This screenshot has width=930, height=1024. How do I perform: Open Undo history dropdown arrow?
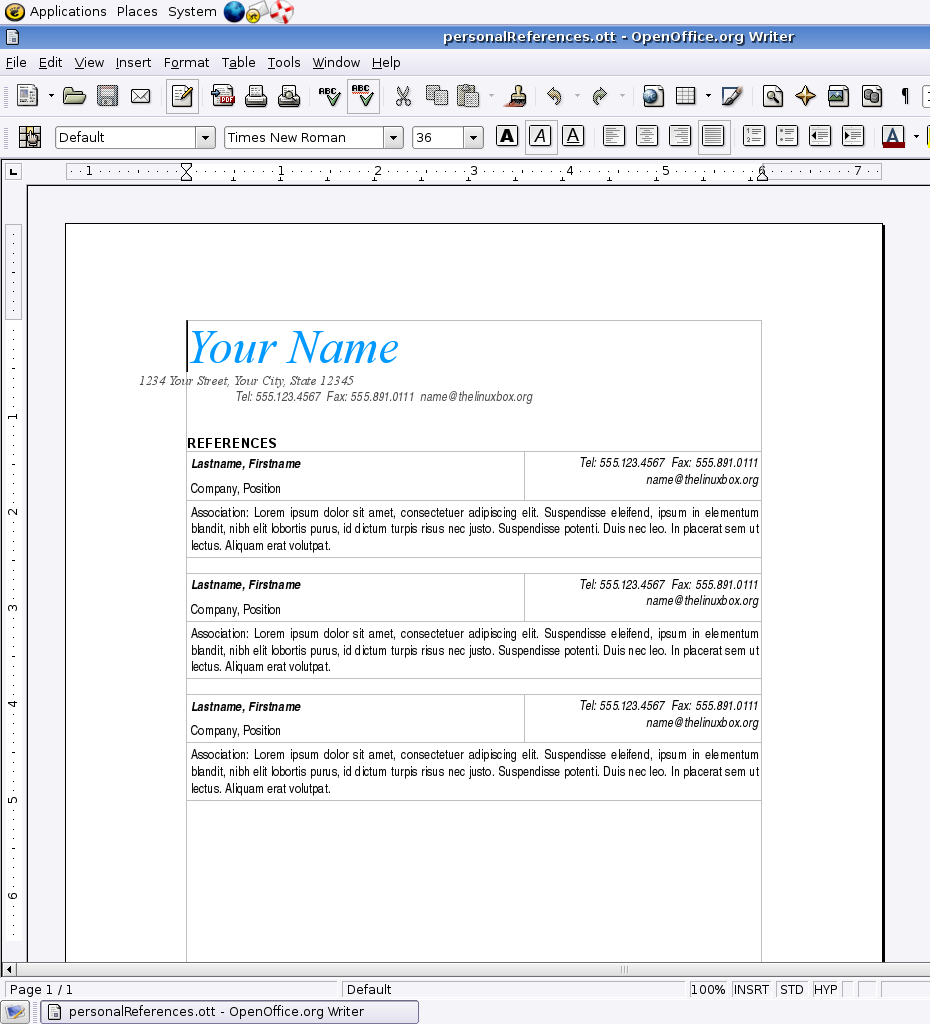point(577,96)
